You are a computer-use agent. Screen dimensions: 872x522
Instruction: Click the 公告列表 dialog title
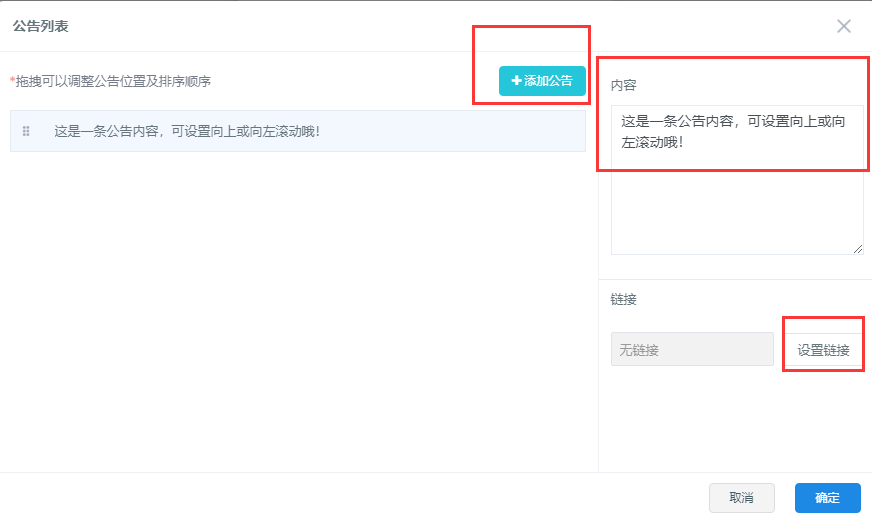click(x=40, y=26)
